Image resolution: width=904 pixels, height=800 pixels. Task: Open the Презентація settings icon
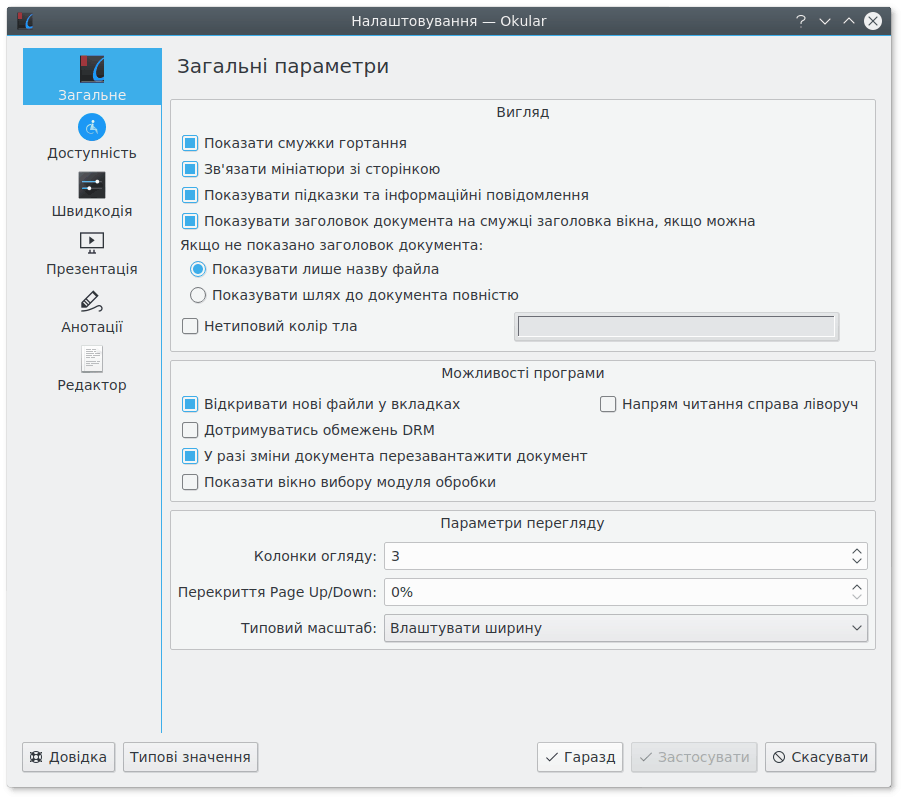click(x=92, y=243)
